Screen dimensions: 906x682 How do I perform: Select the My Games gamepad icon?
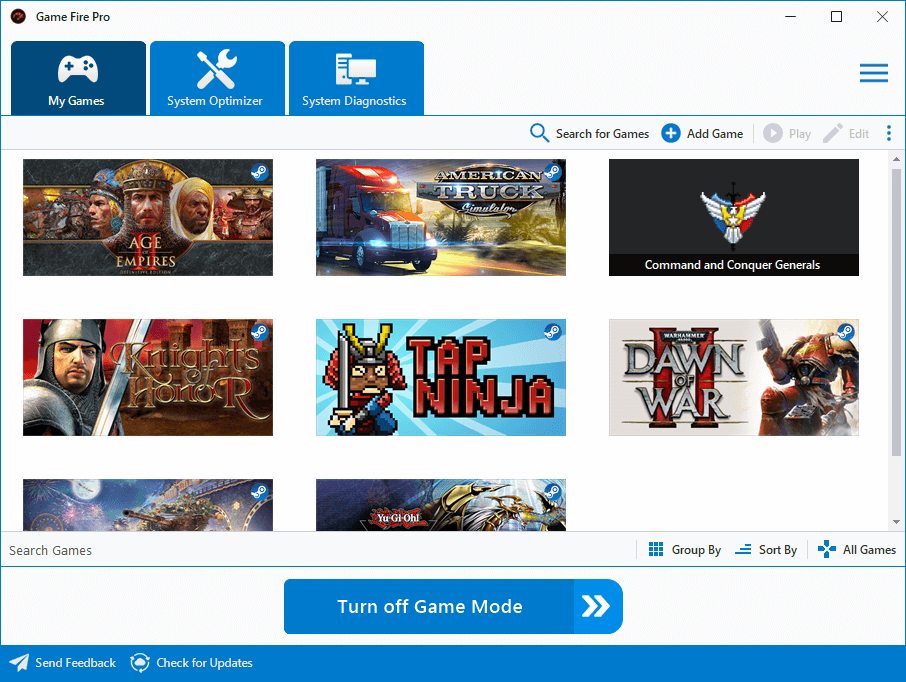click(x=78, y=66)
